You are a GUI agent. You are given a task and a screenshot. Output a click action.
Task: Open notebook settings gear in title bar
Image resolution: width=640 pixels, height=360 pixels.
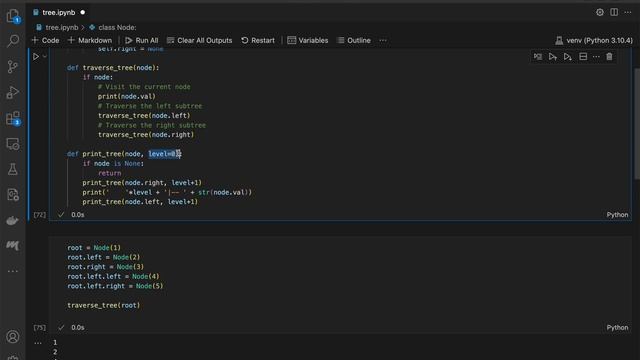coord(600,12)
